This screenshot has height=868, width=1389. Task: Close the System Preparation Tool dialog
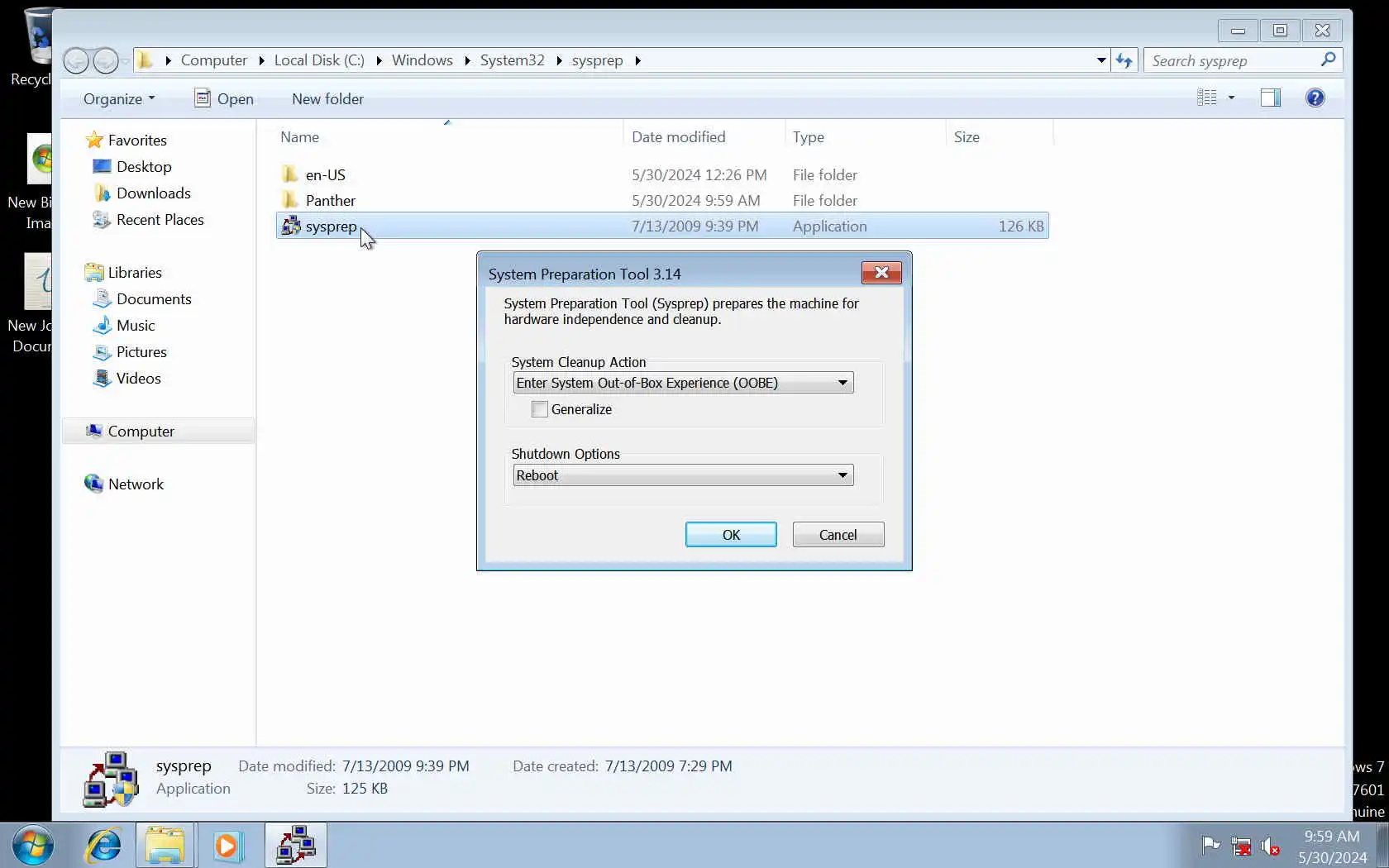[881, 273]
